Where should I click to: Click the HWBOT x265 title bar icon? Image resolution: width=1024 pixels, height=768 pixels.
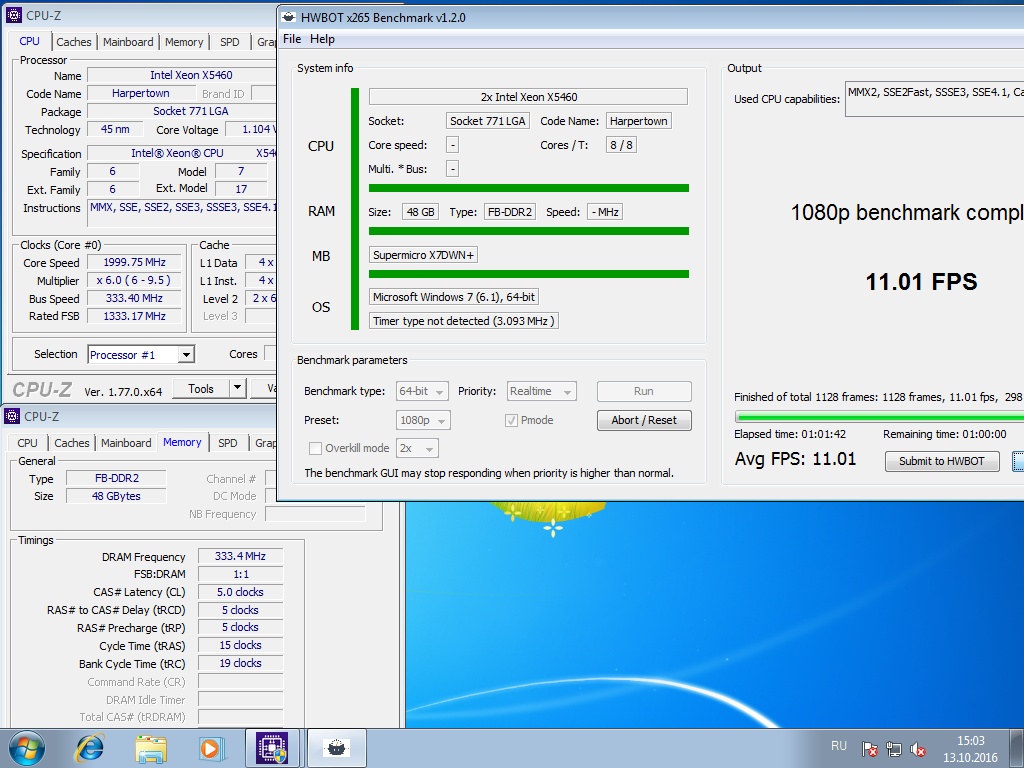pos(289,18)
